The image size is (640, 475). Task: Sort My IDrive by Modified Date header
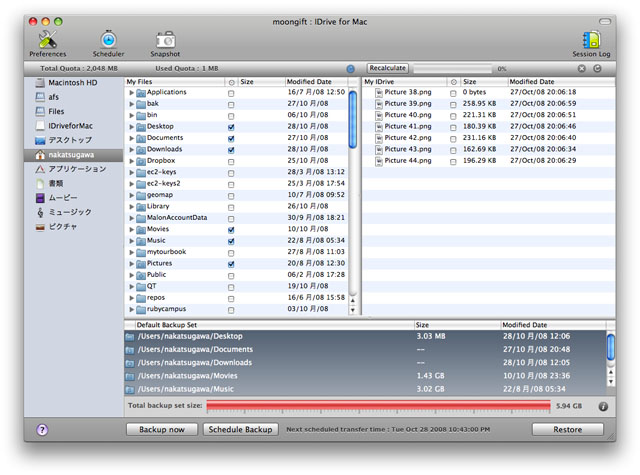click(561, 82)
